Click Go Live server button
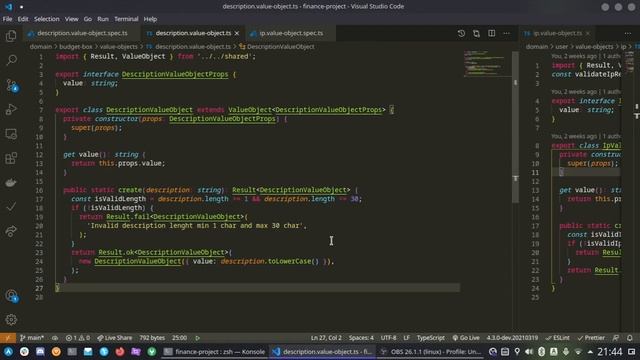The width and height of the screenshot is (640, 360). point(466,338)
